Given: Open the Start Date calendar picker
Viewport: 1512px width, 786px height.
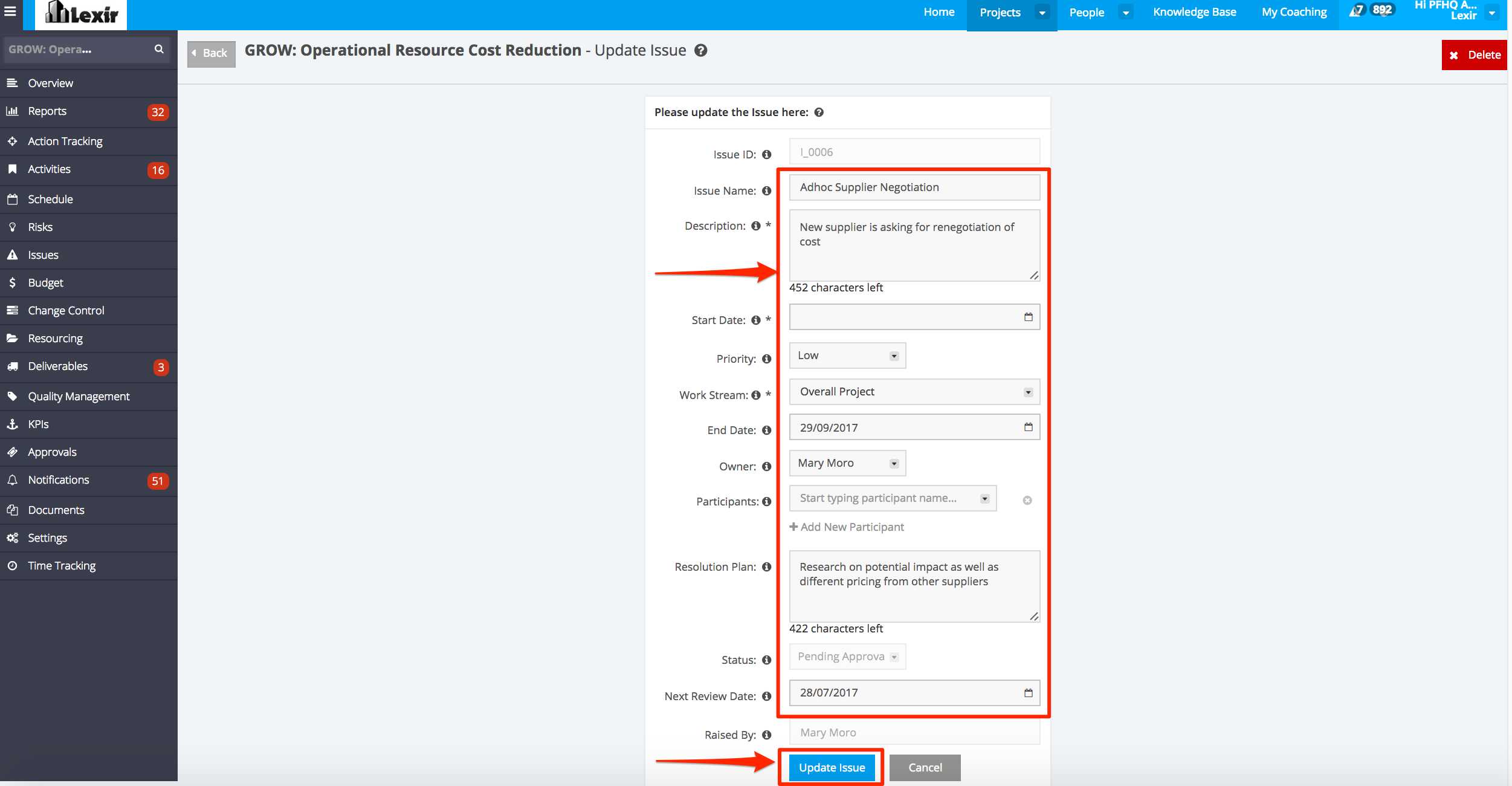Looking at the screenshot, I should (1028, 317).
